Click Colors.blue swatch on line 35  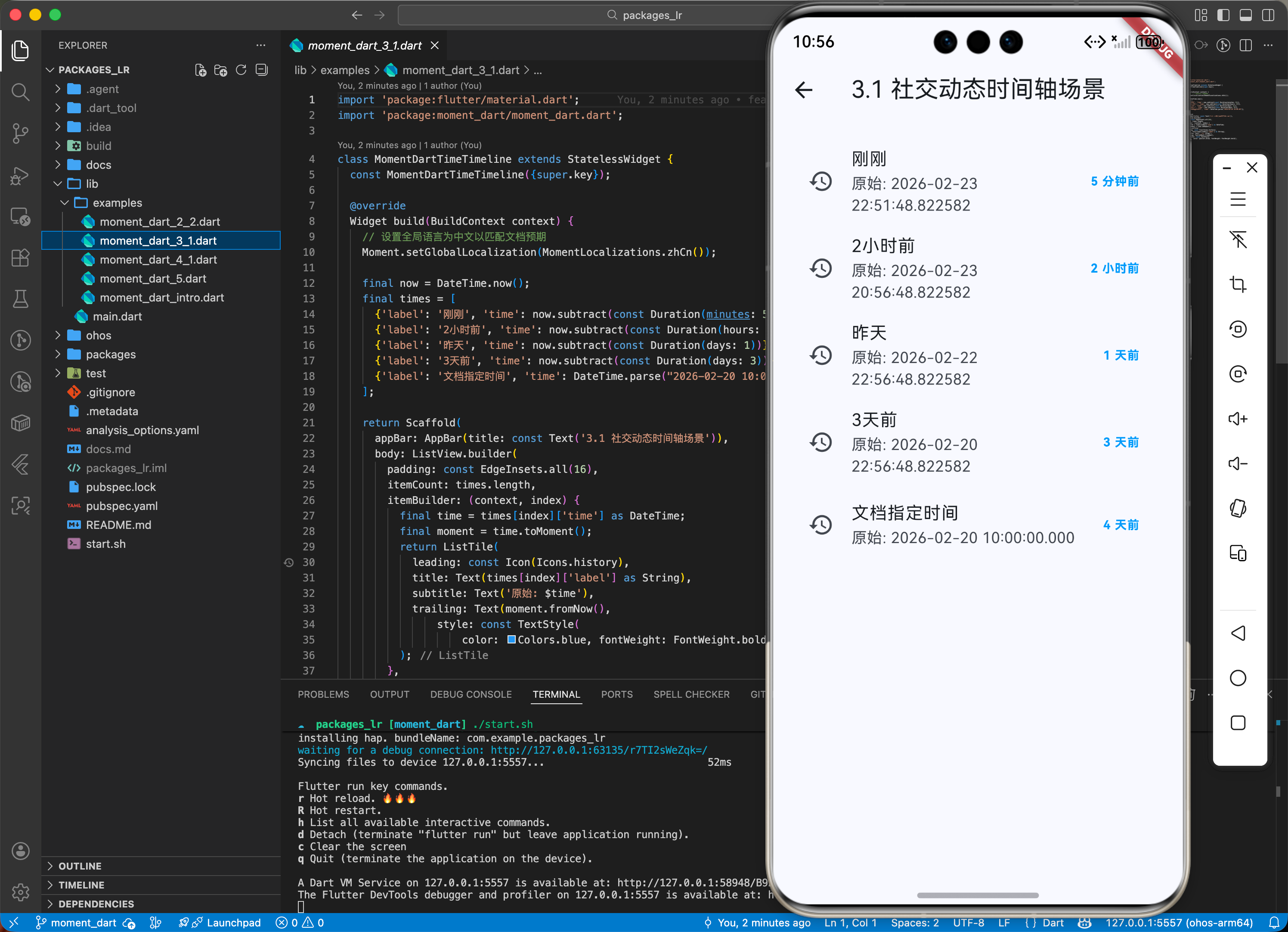point(511,639)
